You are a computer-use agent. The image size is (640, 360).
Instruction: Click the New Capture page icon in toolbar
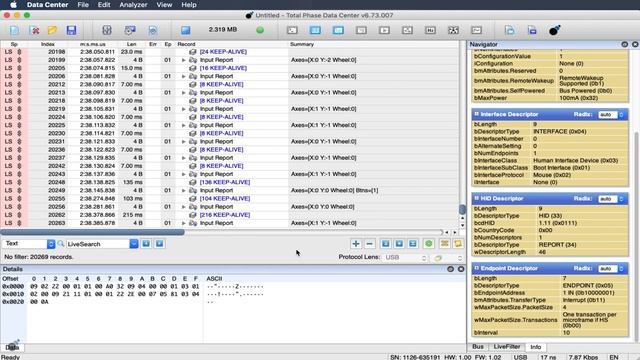coord(14,30)
